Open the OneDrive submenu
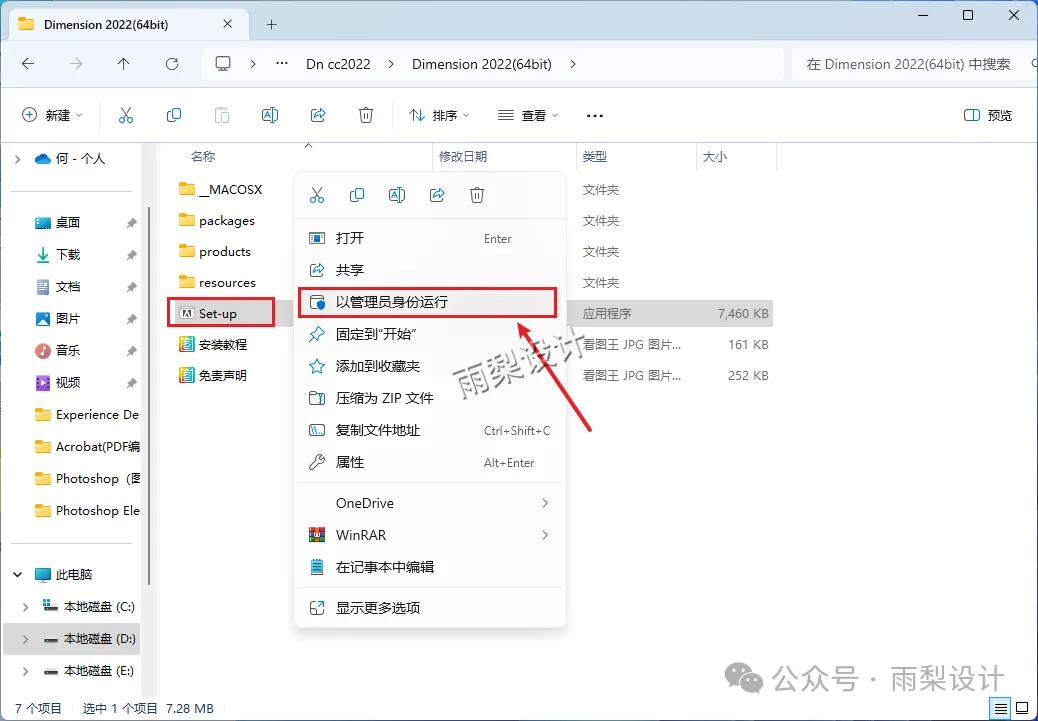The height and width of the screenshot is (721, 1038). click(430, 503)
